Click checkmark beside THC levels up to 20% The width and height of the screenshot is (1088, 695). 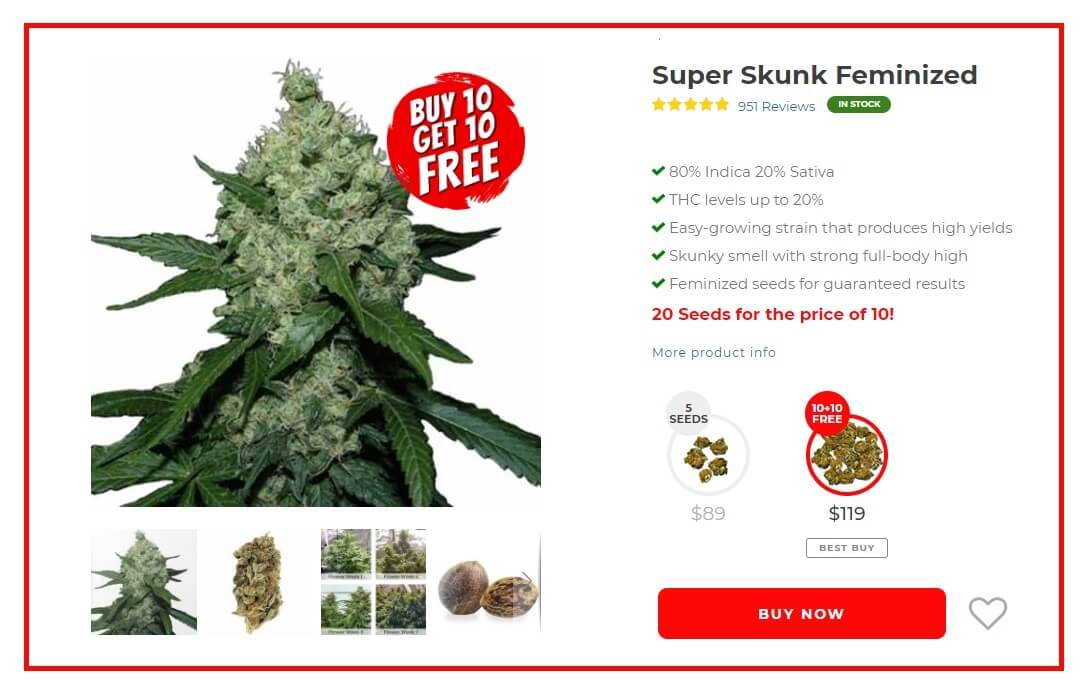(x=658, y=199)
